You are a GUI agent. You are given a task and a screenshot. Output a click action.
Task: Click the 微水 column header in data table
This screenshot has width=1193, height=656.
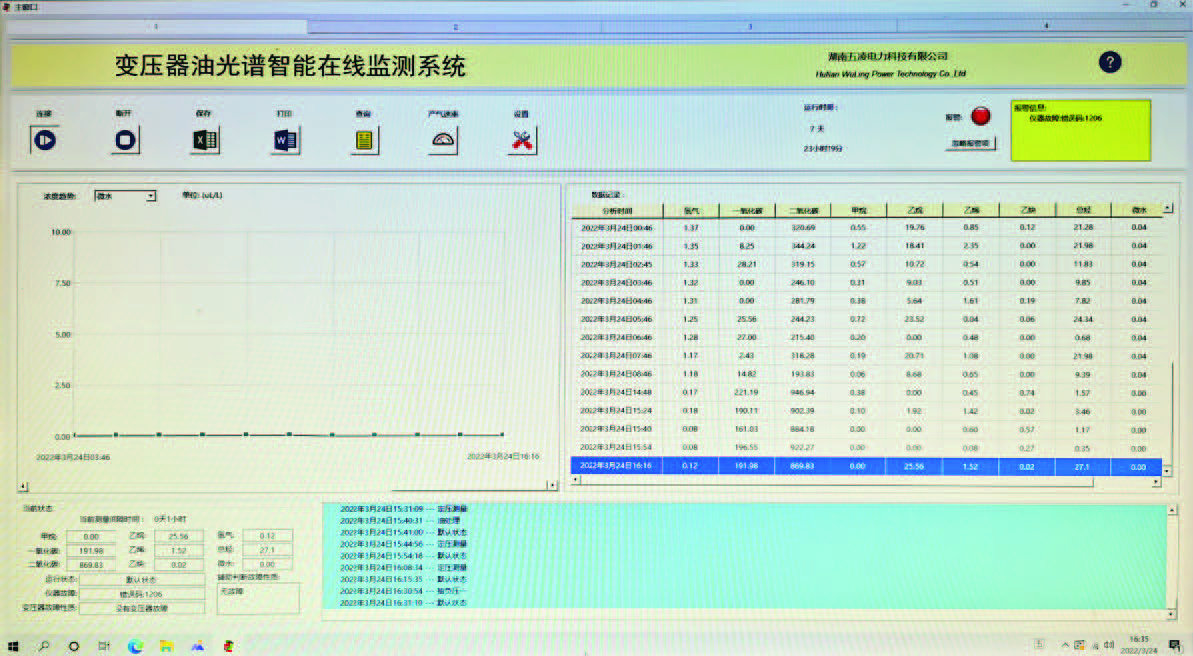(x=1137, y=211)
